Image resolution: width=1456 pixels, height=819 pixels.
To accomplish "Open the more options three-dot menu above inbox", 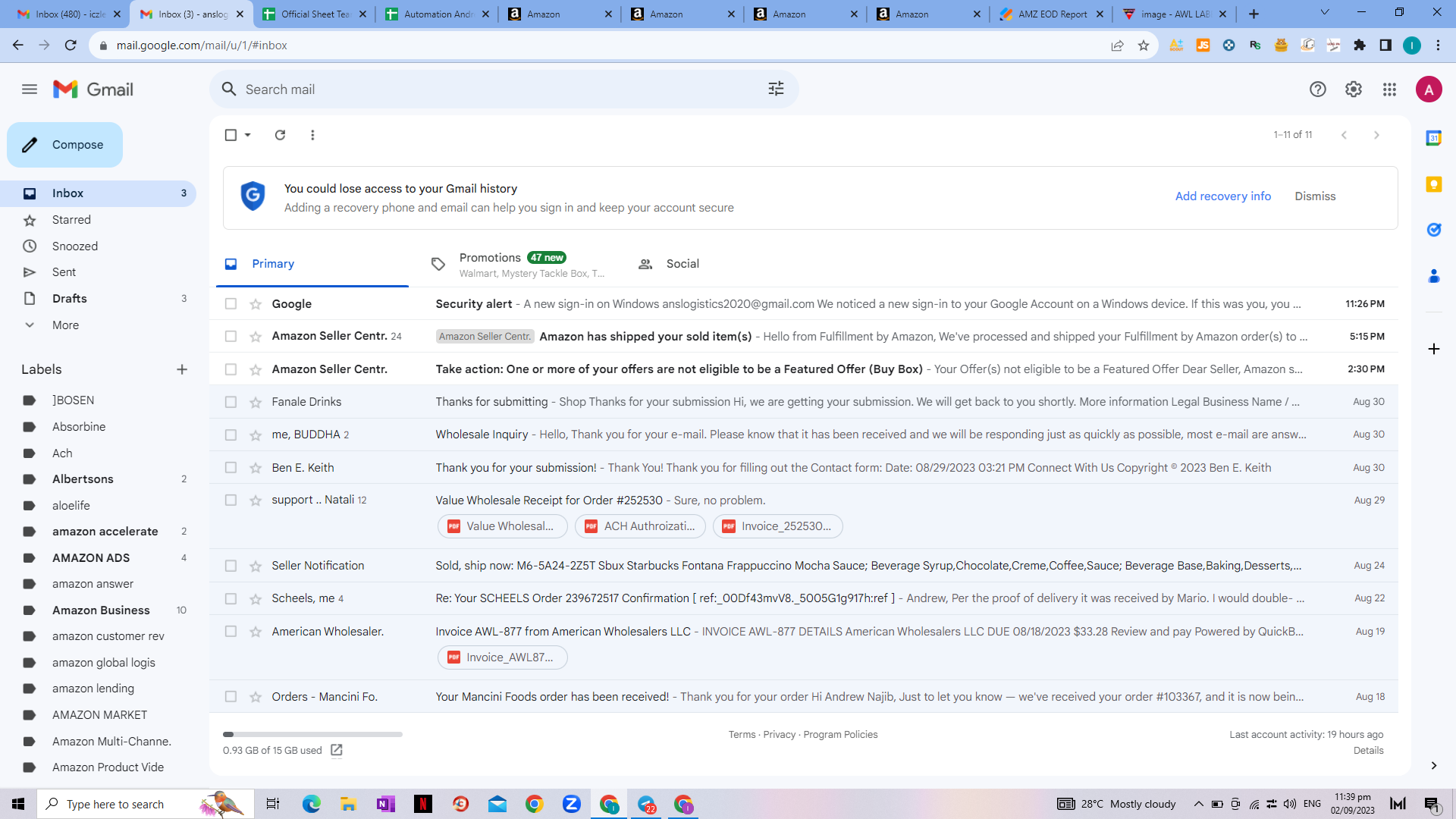I will coord(312,135).
